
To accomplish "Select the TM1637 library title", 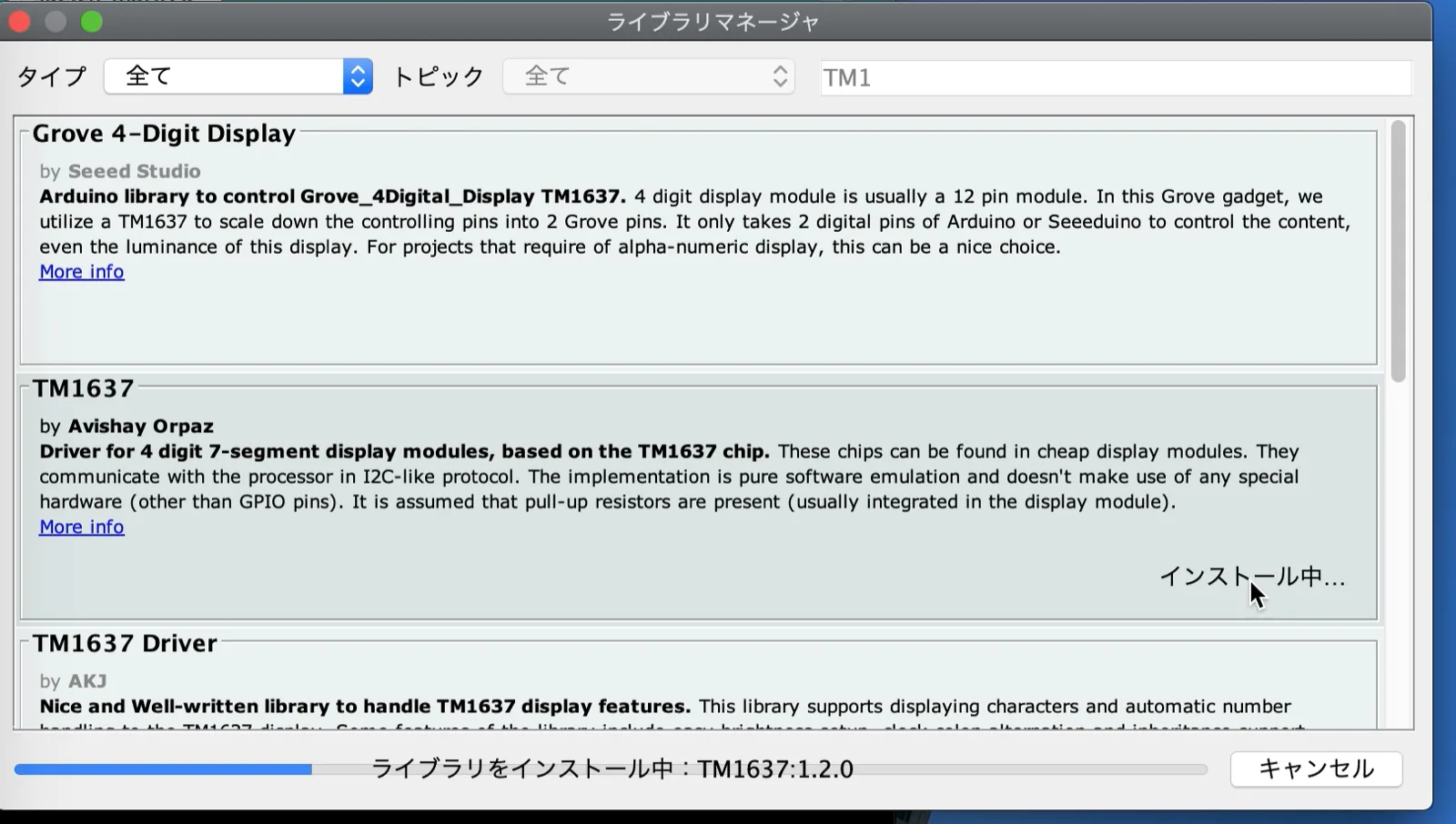I will click(x=84, y=388).
